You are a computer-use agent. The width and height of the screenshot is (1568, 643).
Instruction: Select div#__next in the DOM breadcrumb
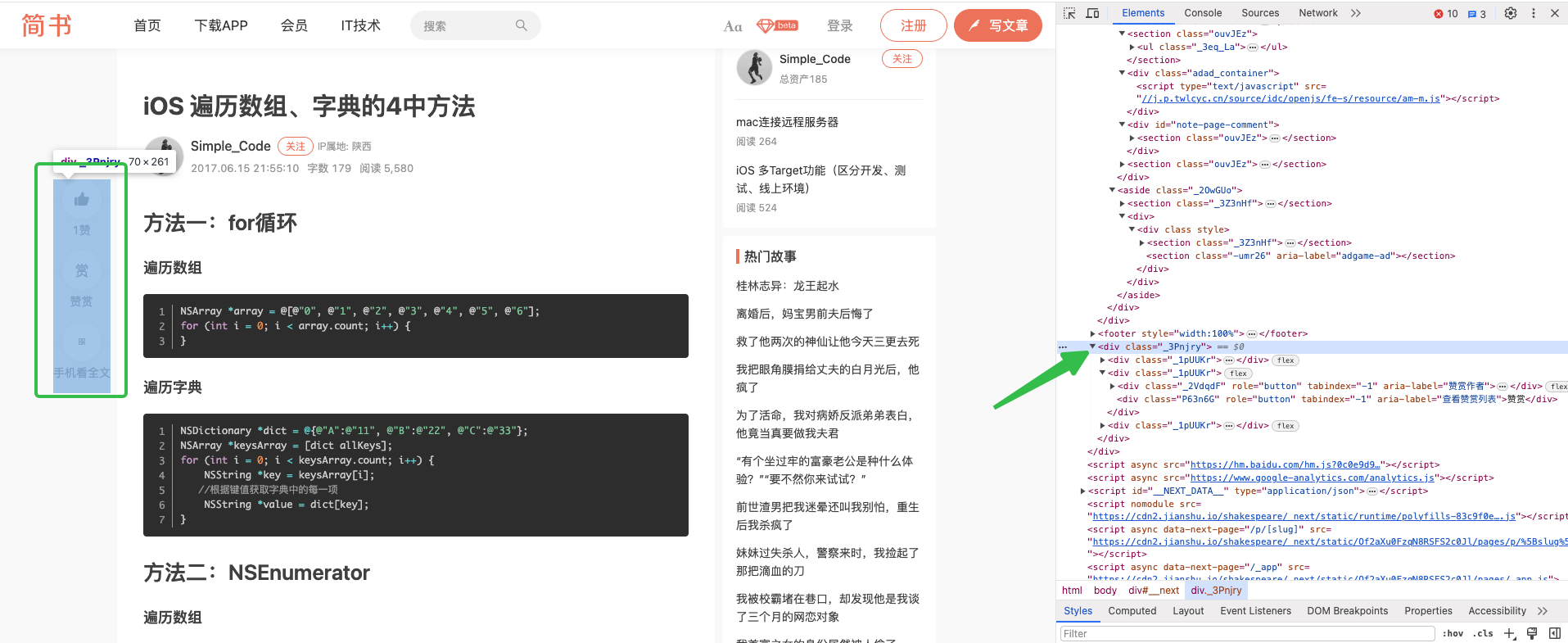pyautogui.click(x=1154, y=591)
